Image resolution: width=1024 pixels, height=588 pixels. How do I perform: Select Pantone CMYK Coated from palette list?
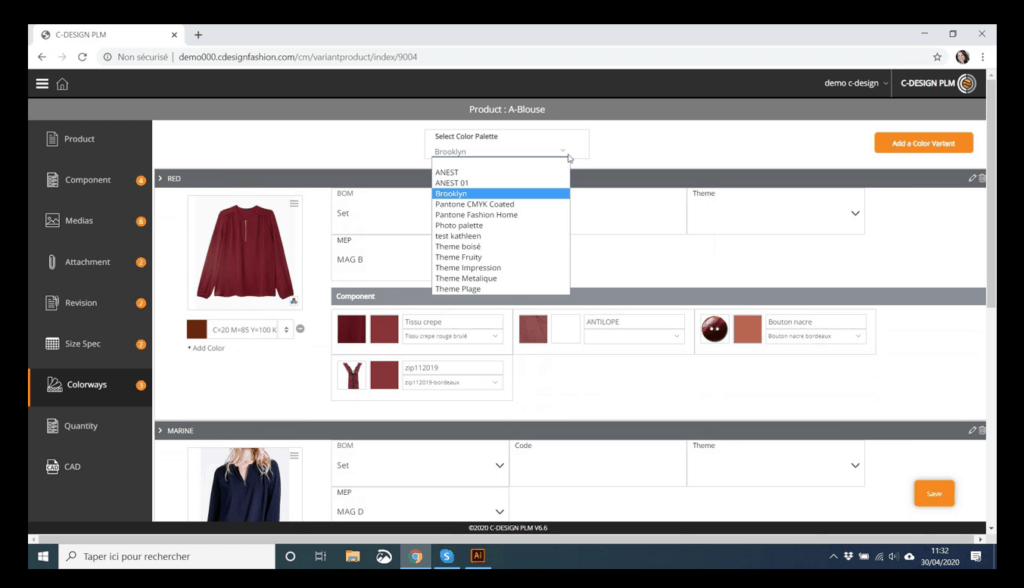click(x=475, y=204)
